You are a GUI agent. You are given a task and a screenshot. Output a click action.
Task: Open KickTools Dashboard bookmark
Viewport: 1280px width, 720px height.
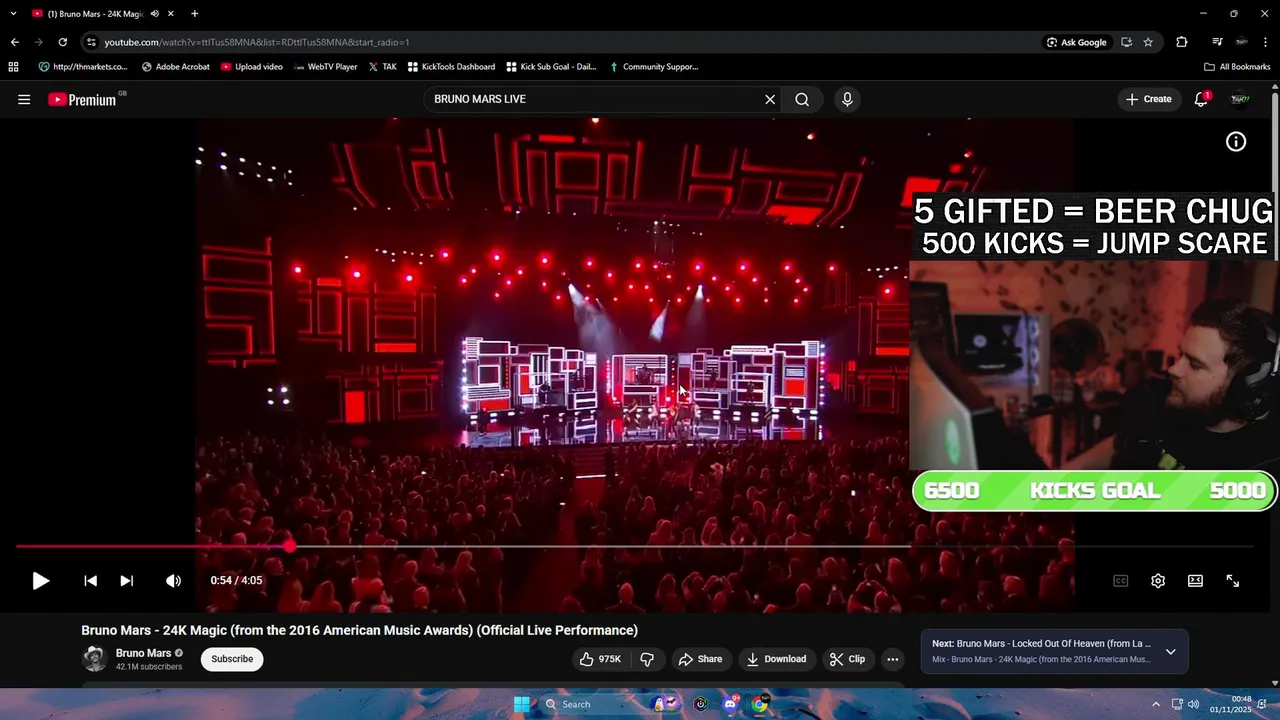(x=450, y=67)
